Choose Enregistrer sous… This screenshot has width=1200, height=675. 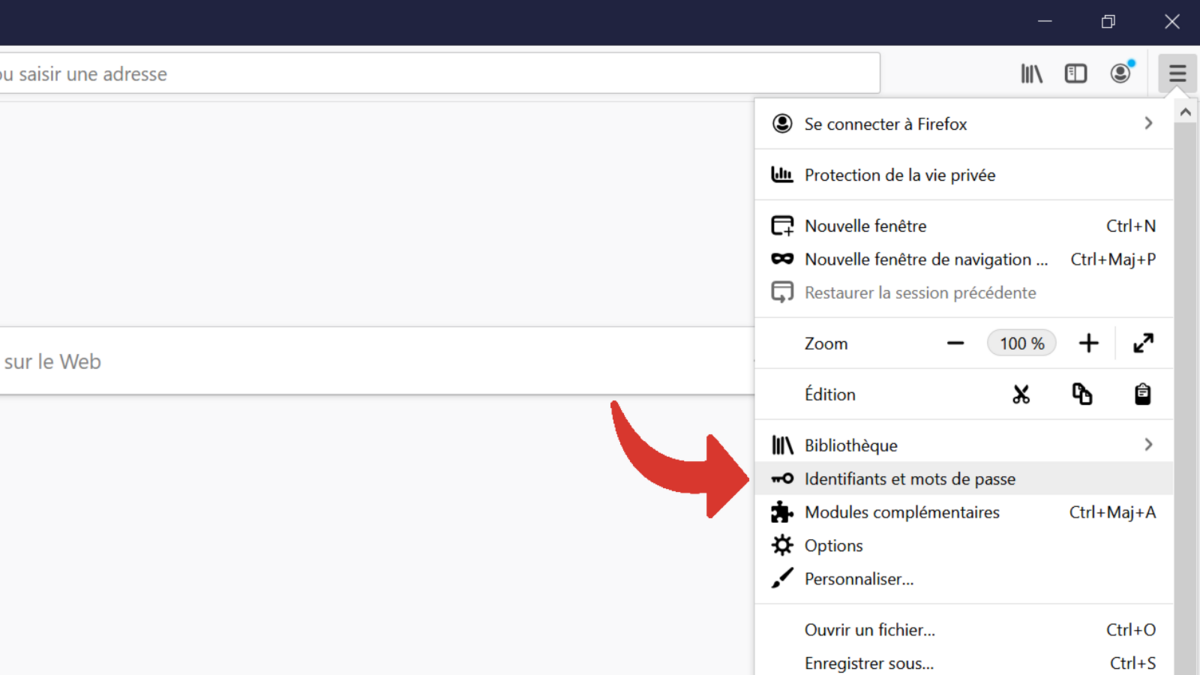(x=964, y=663)
